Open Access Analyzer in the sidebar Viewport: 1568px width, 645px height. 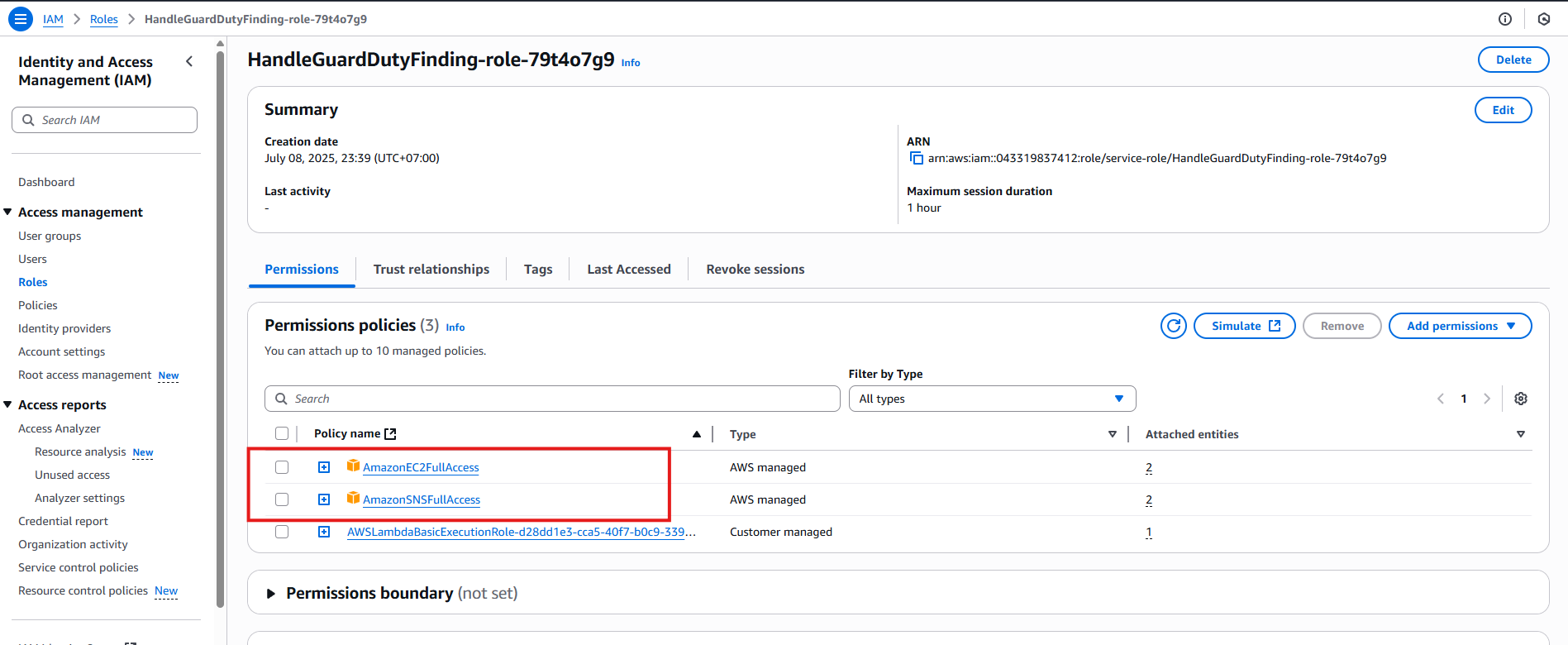click(60, 428)
